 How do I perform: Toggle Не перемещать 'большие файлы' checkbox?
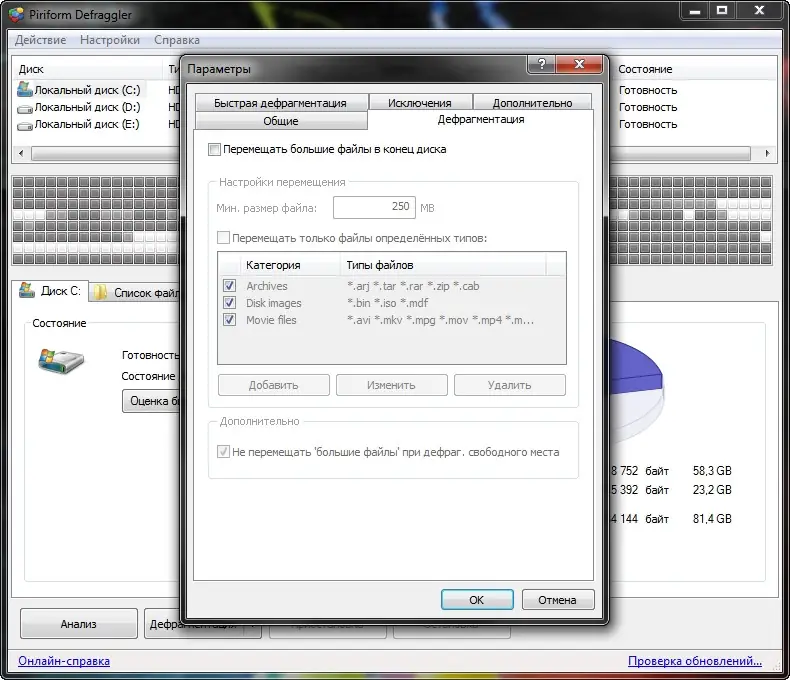tap(223, 452)
